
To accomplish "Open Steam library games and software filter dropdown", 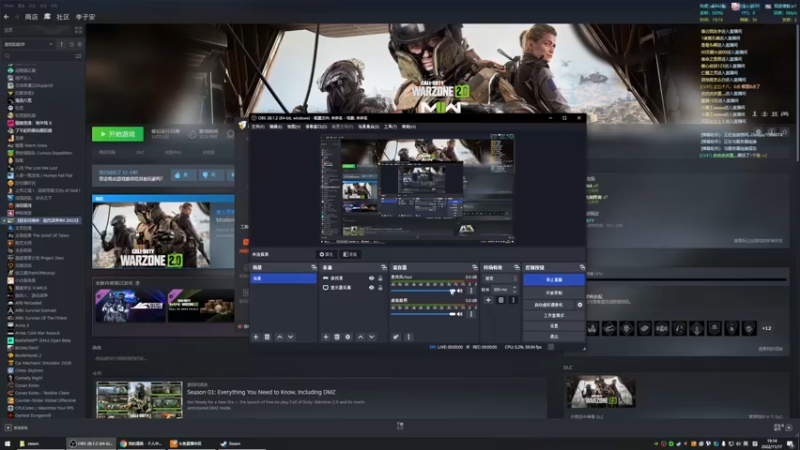I will [x=29, y=44].
